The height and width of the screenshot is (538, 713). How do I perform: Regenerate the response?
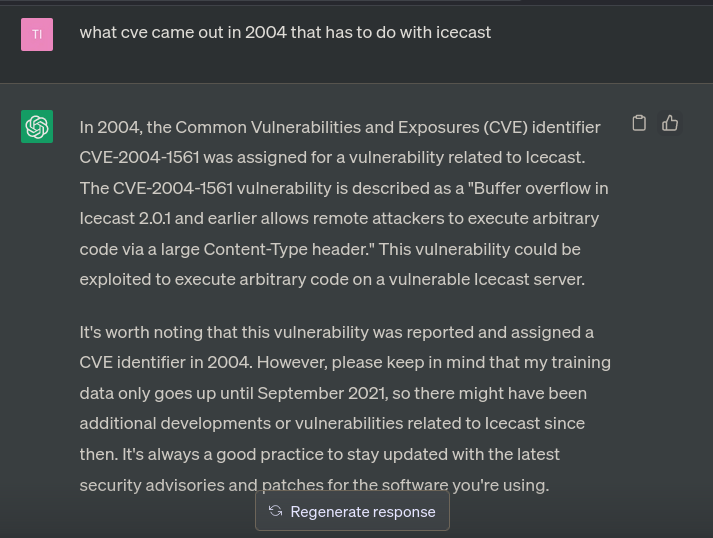(352, 511)
